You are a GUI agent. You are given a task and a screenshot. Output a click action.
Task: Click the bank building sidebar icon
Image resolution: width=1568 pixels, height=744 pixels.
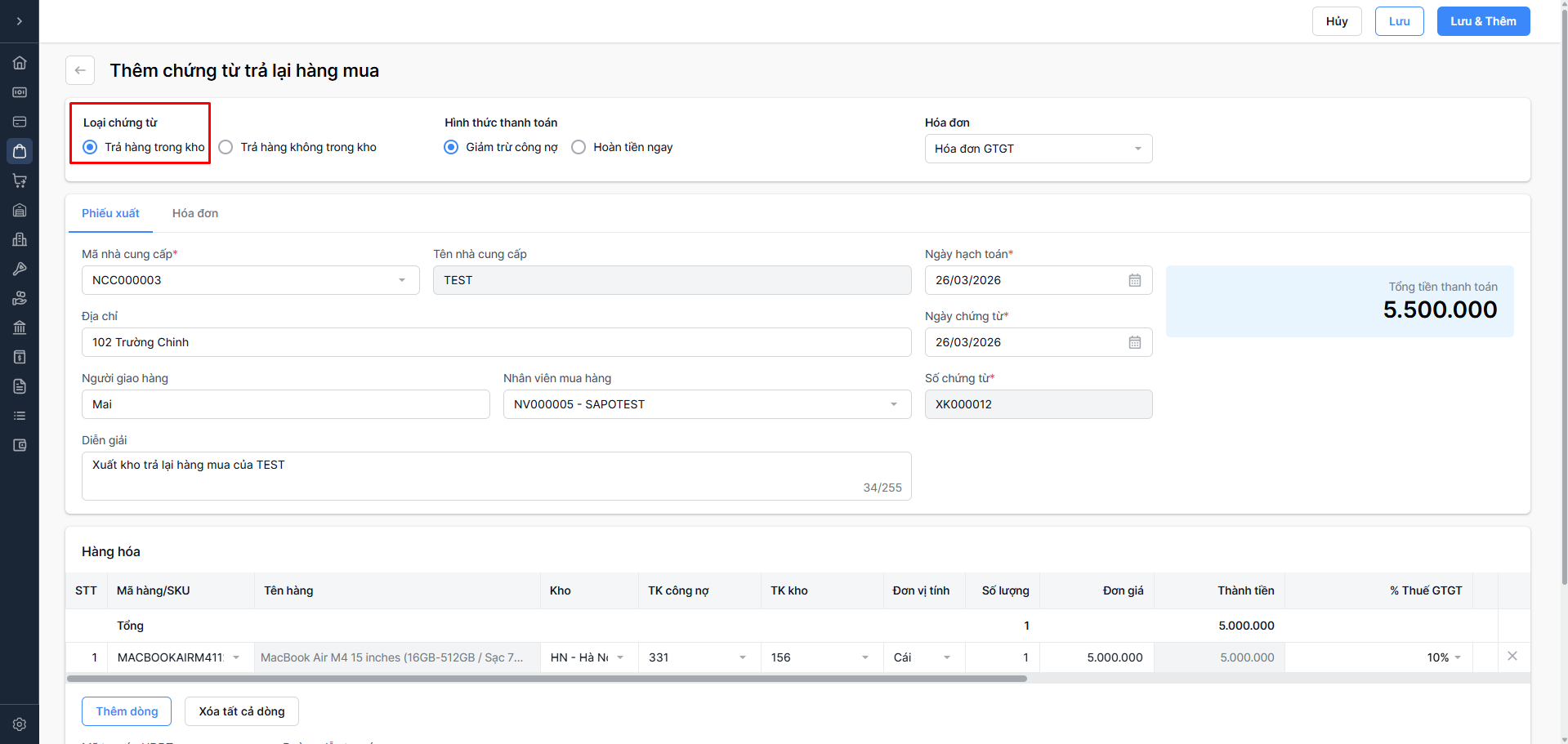pyautogui.click(x=20, y=327)
